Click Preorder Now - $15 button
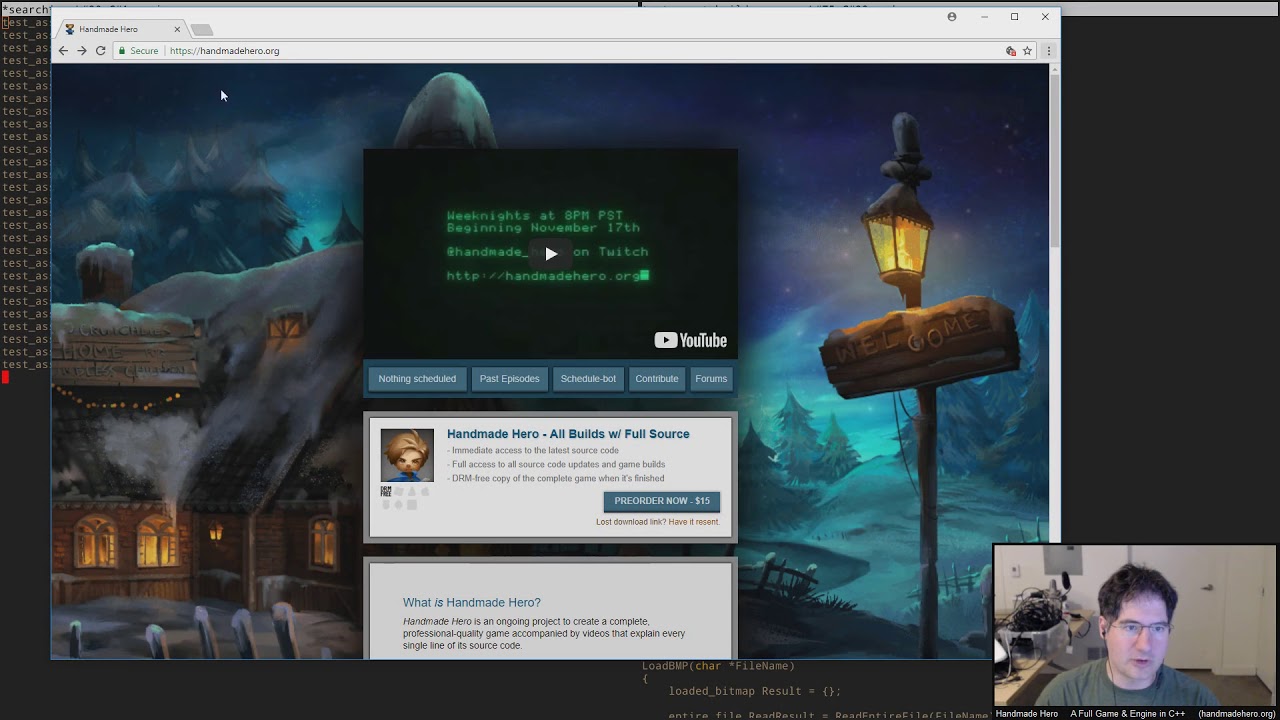1280x720 pixels. click(662, 501)
